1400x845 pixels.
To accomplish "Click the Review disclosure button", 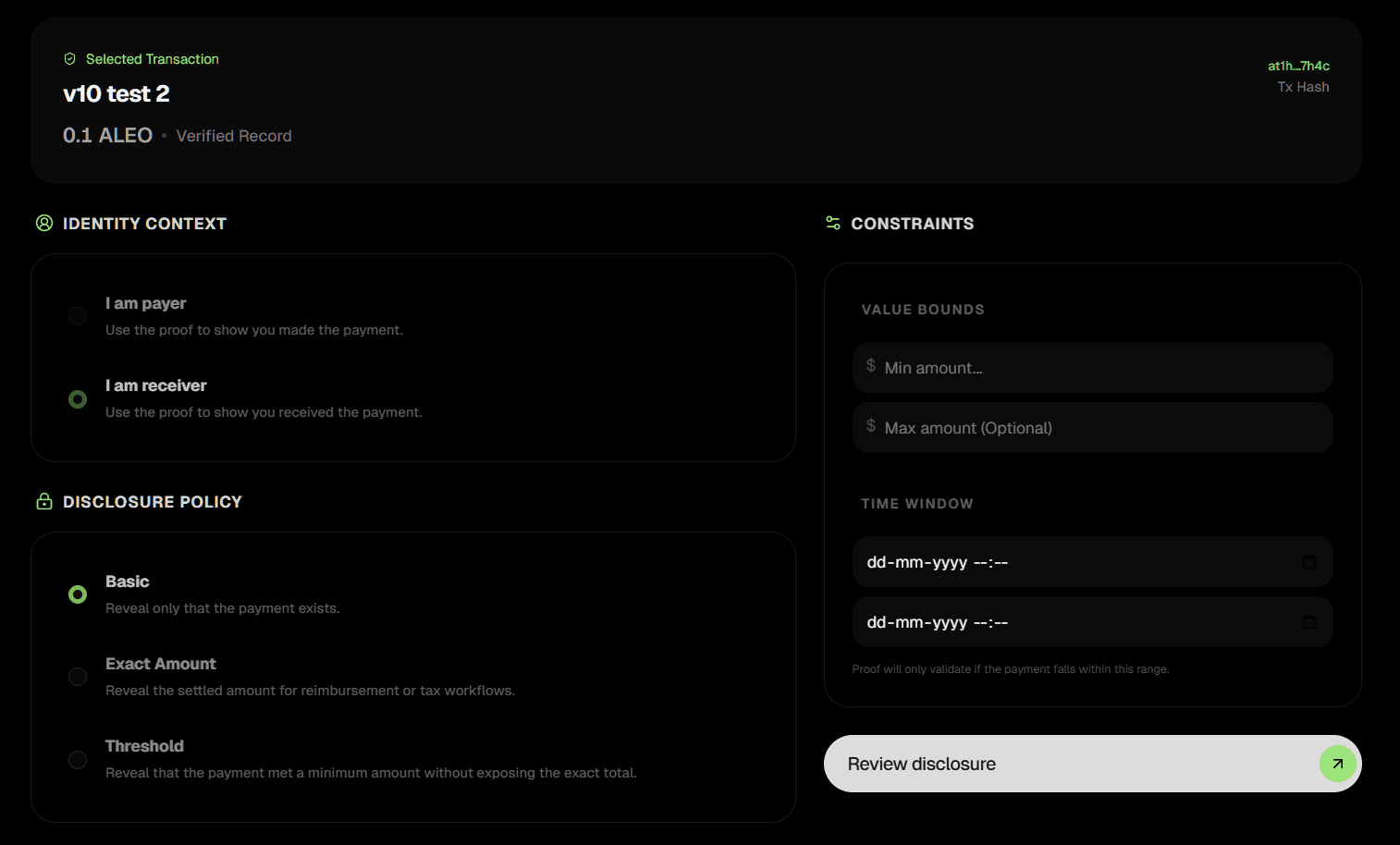I will click(x=1092, y=764).
